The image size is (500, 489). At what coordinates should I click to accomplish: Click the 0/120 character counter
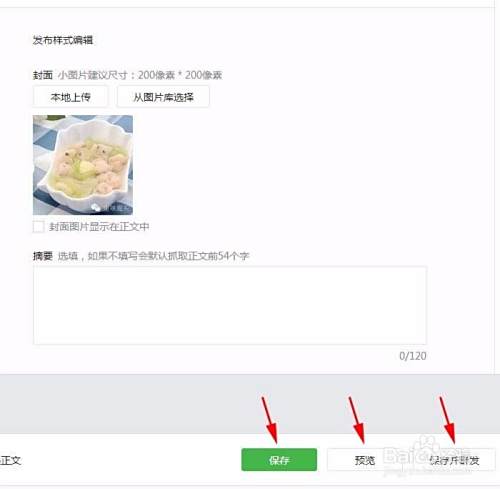(413, 356)
